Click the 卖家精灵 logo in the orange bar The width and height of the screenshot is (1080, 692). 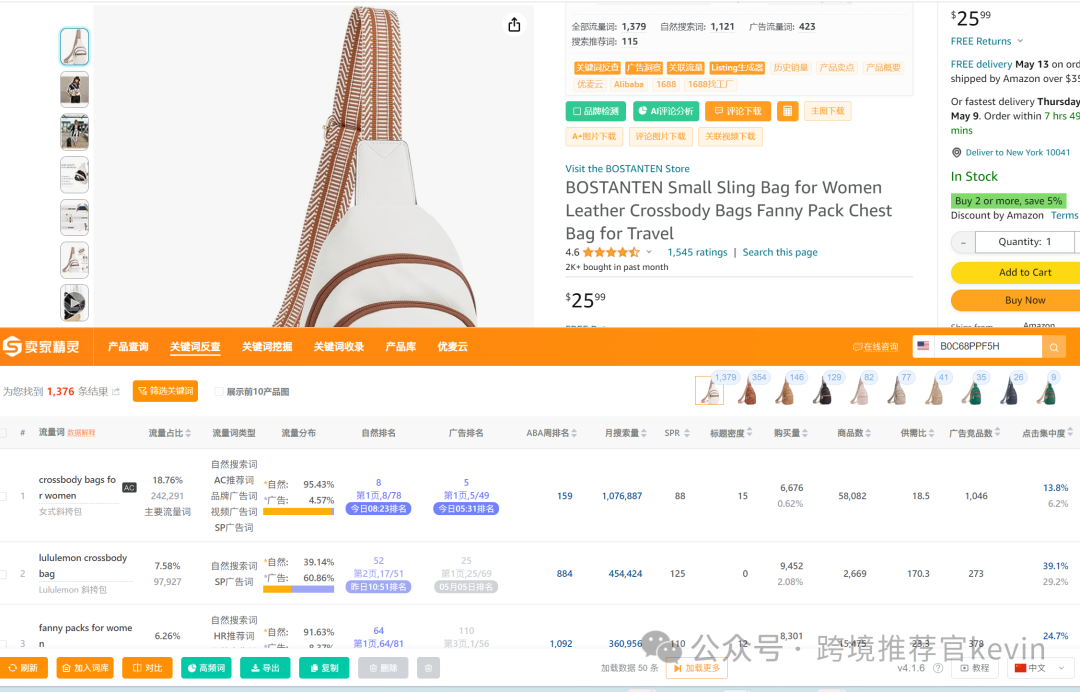click(x=41, y=346)
